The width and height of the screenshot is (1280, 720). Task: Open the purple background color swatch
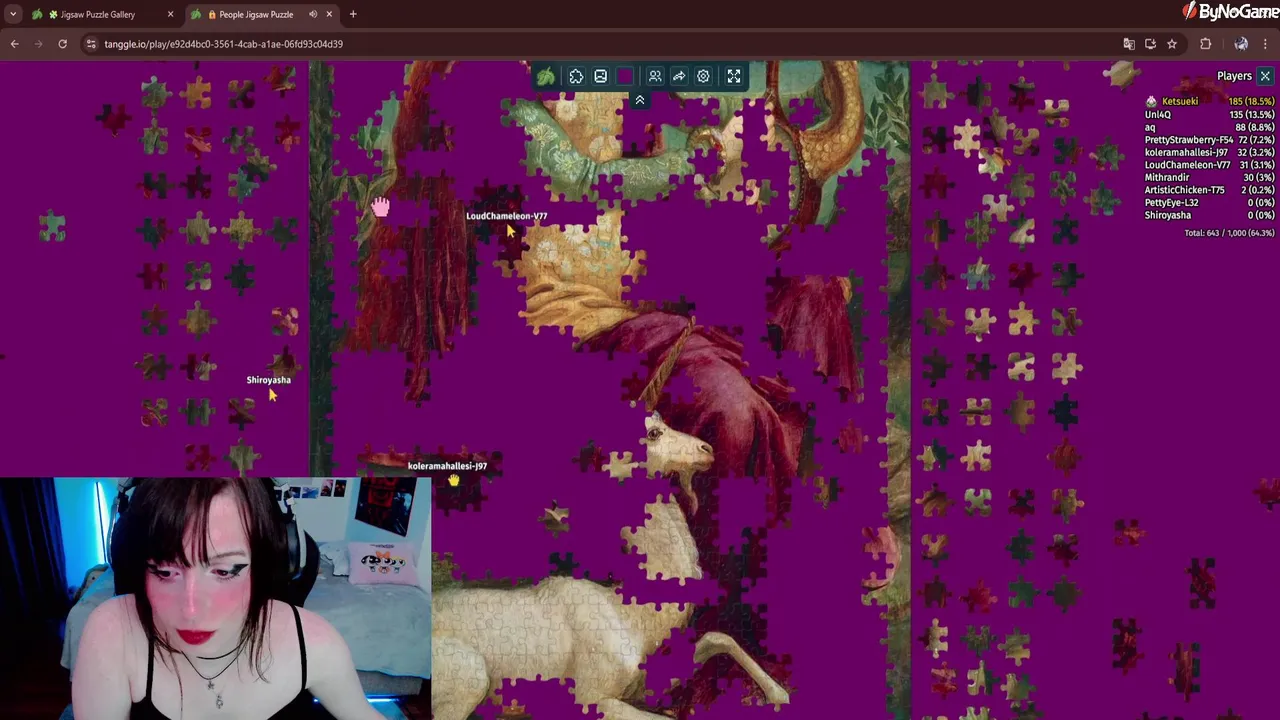(625, 76)
